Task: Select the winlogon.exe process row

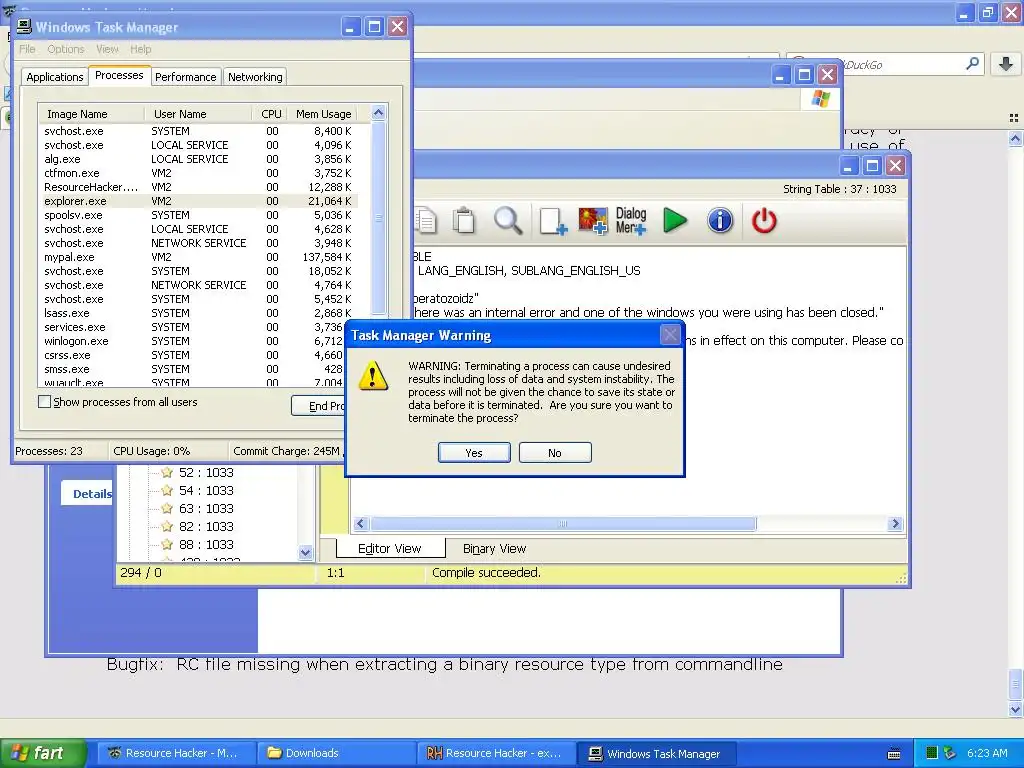Action: 193,341
